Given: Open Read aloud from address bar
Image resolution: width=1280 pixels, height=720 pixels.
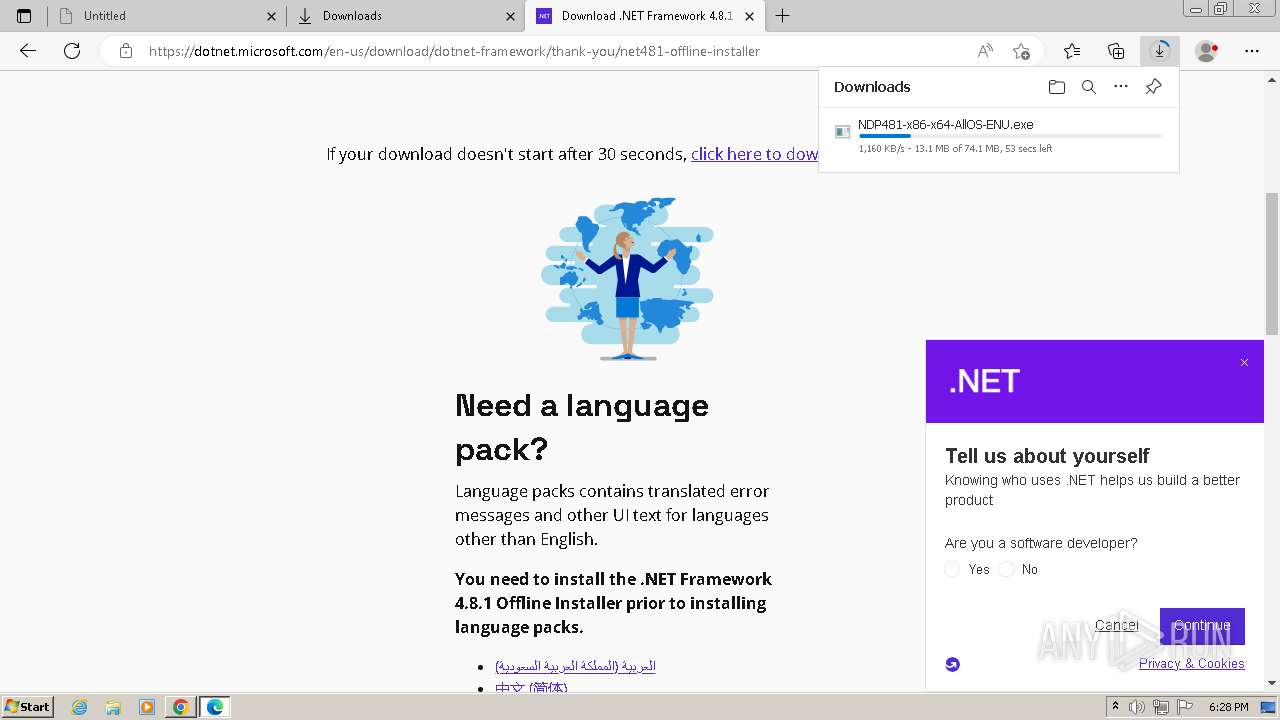Looking at the screenshot, I should (x=985, y=51).
